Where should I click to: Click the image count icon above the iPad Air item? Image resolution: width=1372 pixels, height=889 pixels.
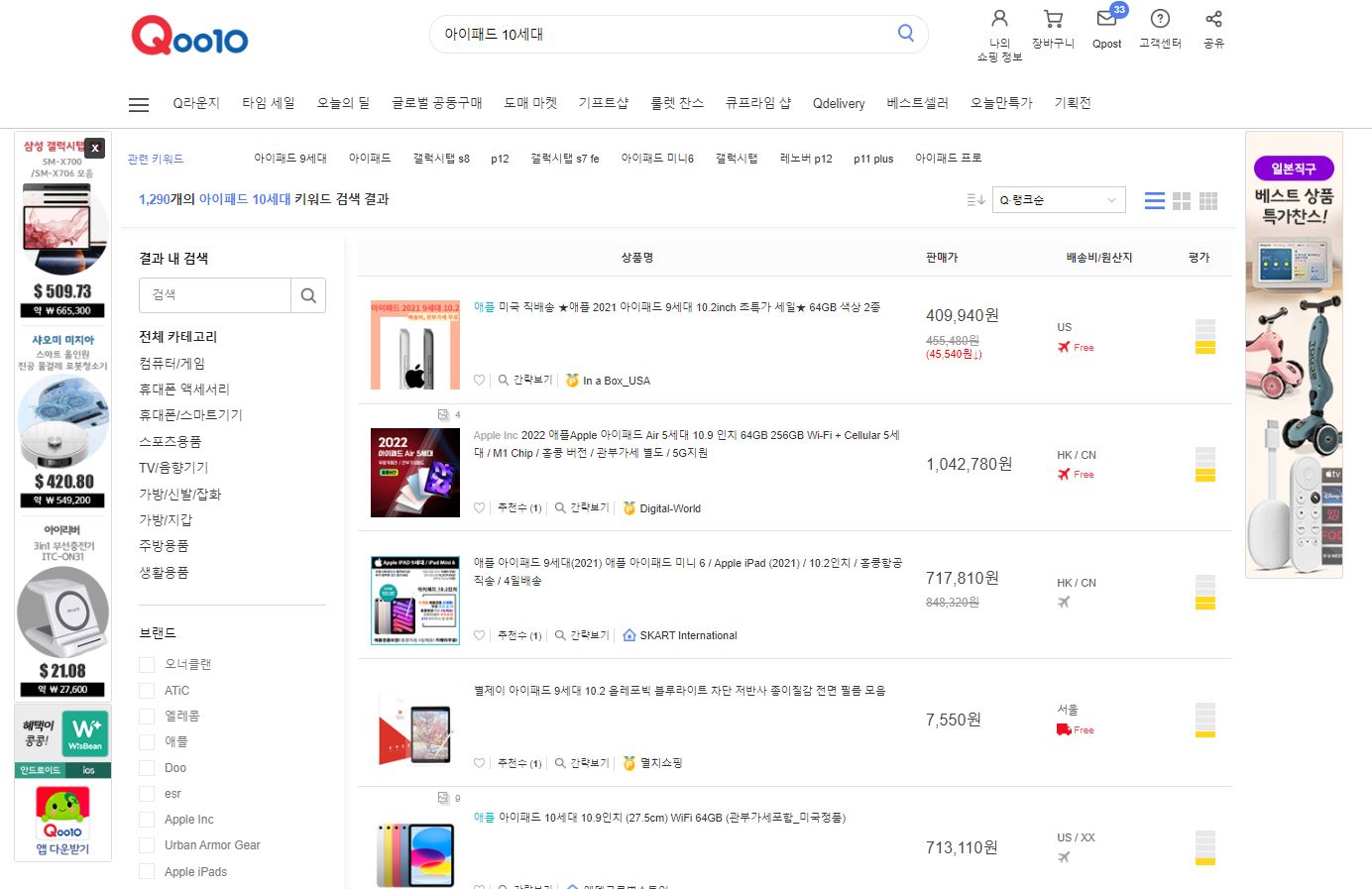tap(444, 414)
